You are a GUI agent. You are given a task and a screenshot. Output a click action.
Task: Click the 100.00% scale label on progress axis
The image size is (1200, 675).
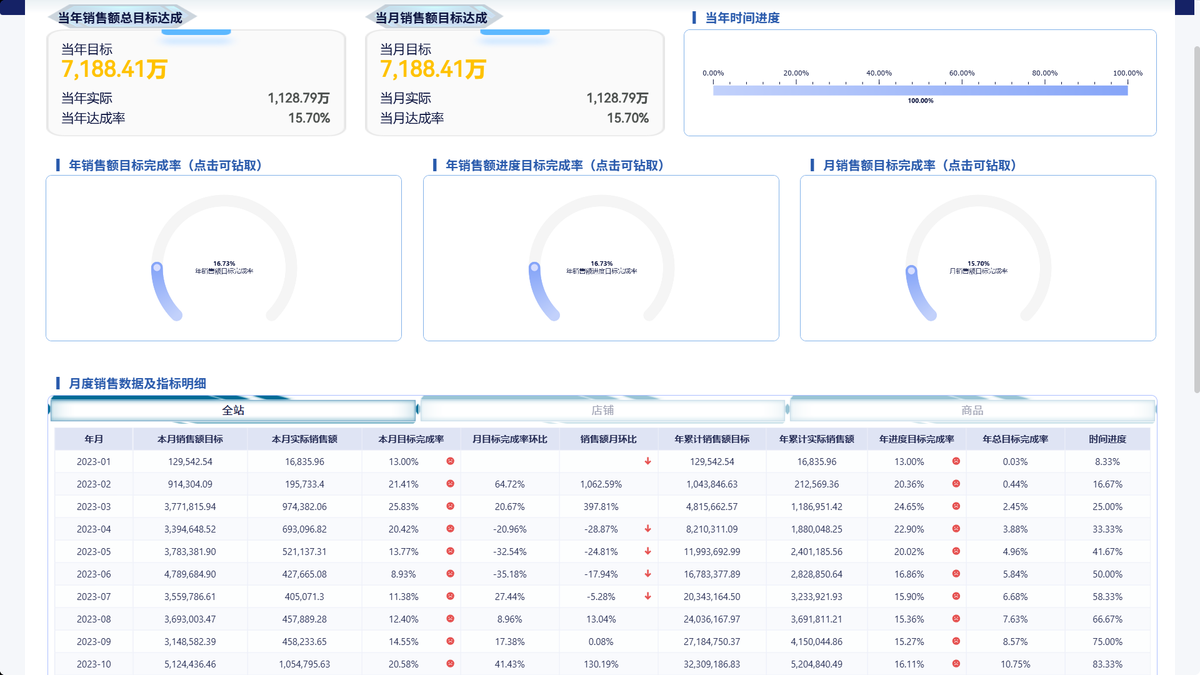[1127, 73]
